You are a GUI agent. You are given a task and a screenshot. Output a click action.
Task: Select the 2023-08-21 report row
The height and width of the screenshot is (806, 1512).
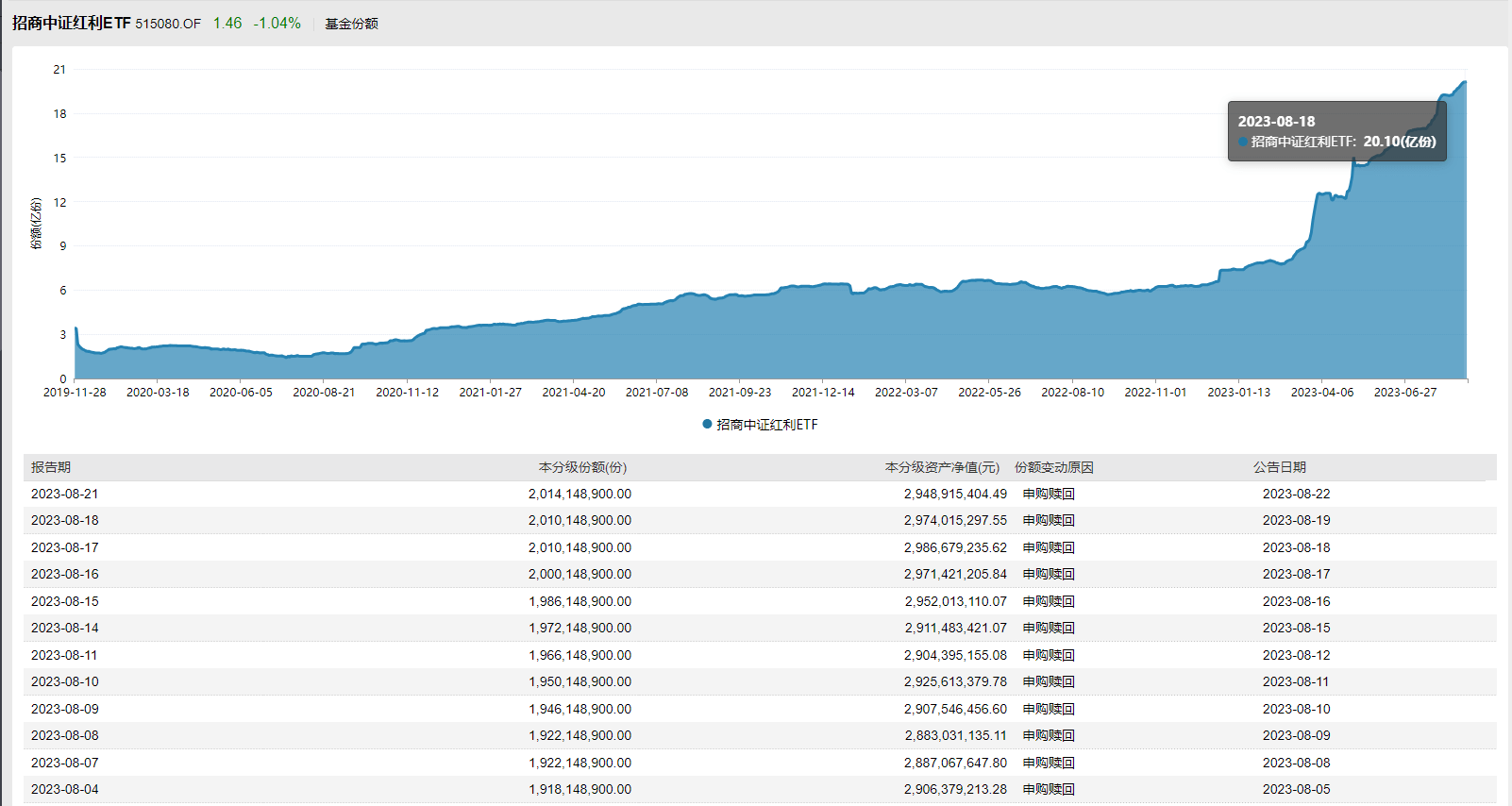coord(64,494)
